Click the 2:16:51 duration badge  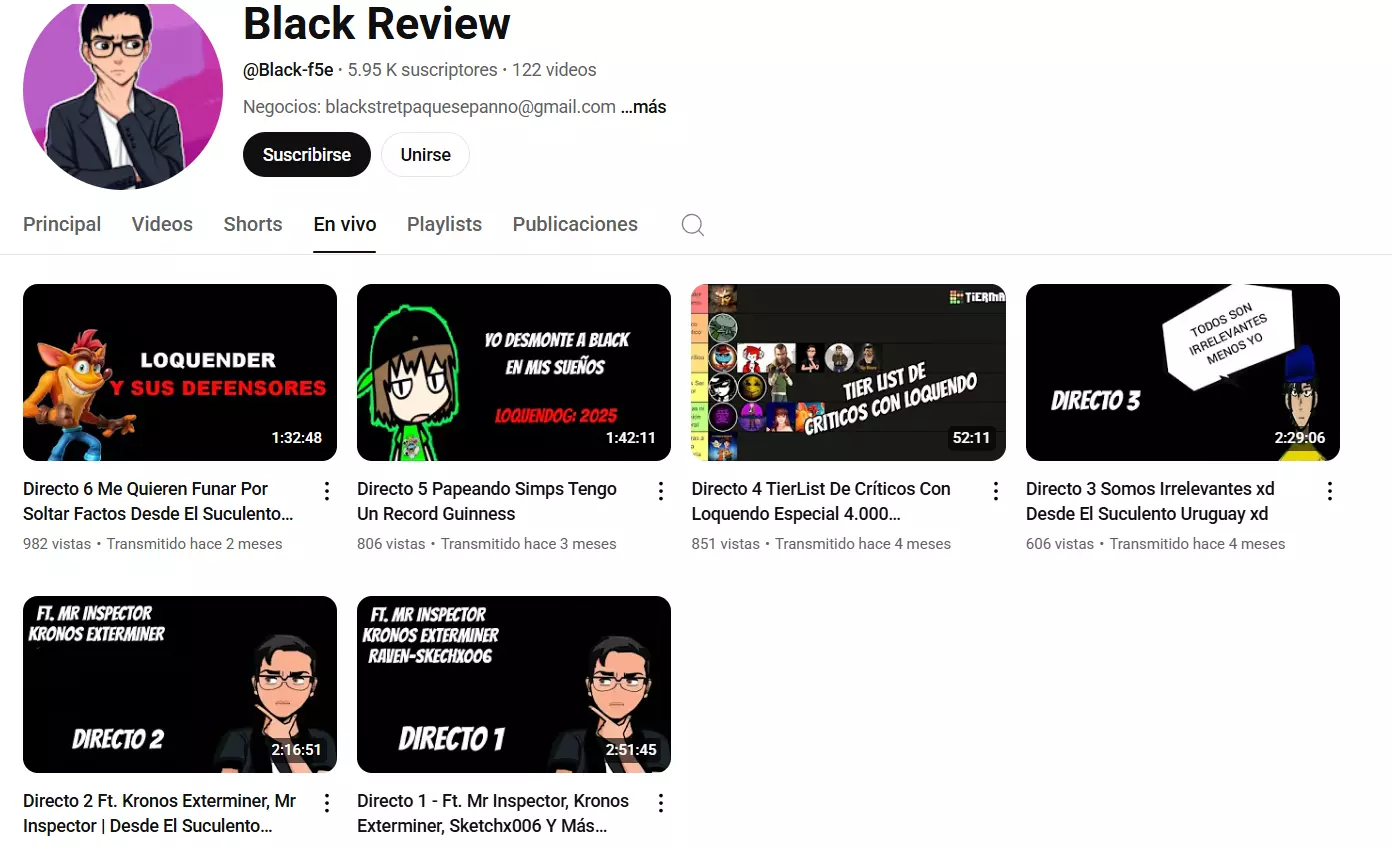point(297,749)
